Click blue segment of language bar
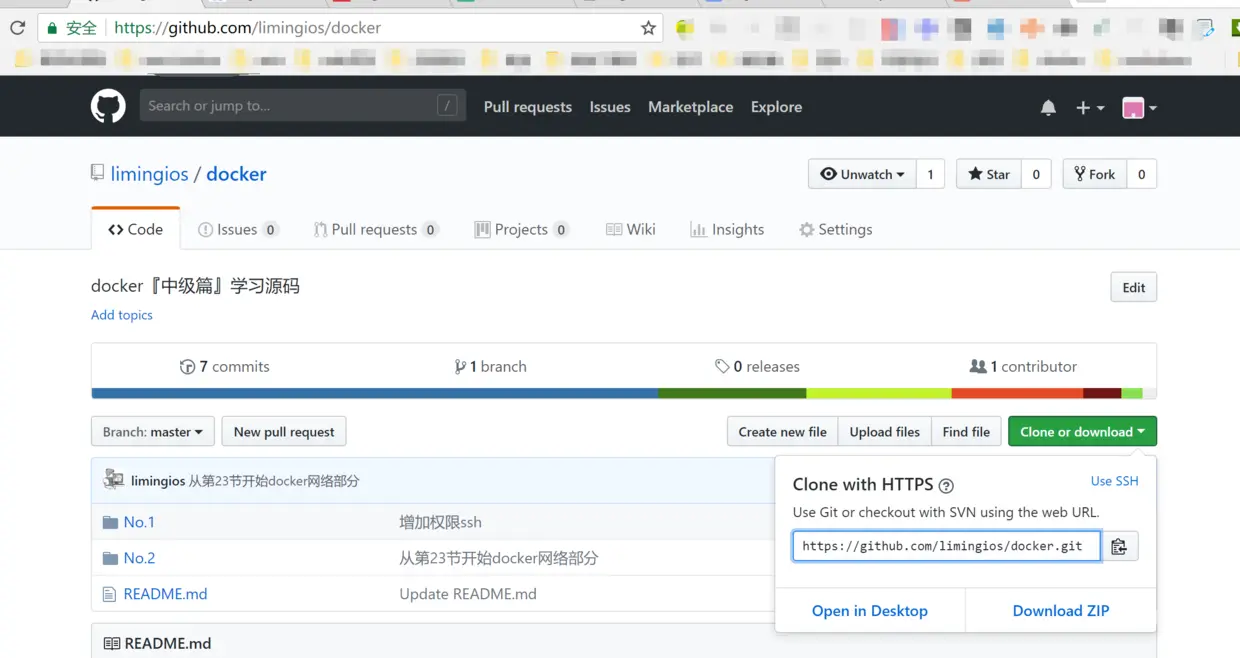Image resolution: width=1240 pixels, height=658 pixels. (x=374, y=393)
